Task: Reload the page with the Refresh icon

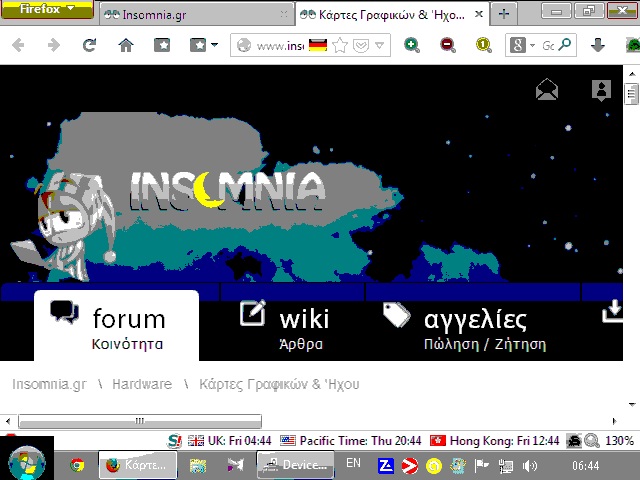Action: pyautogui.click(x=89, y=45)
